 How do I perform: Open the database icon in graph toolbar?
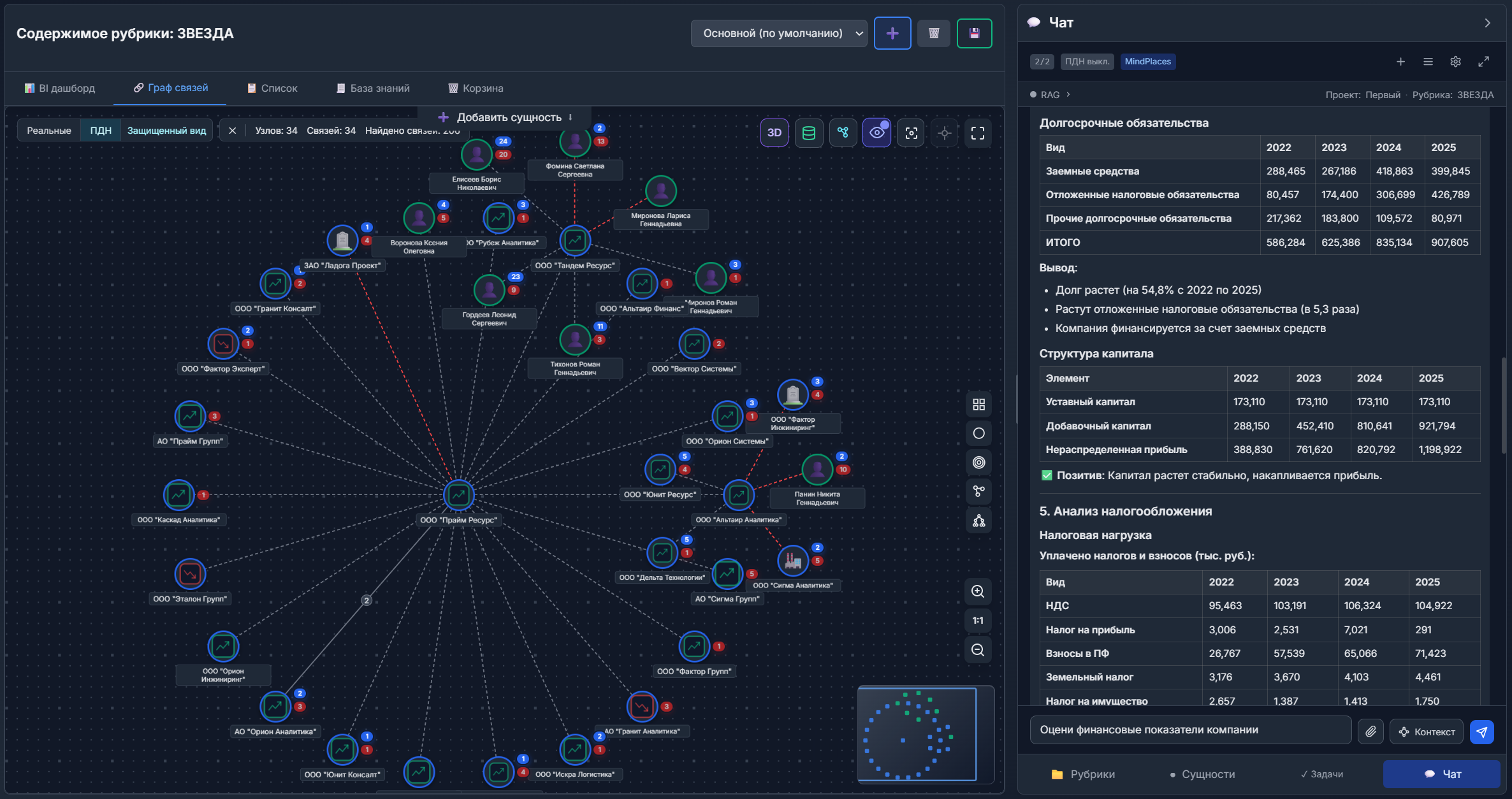pos(808,133)
